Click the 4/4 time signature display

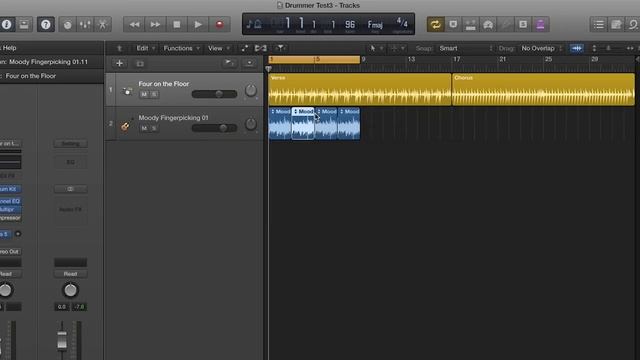point(402,22)
